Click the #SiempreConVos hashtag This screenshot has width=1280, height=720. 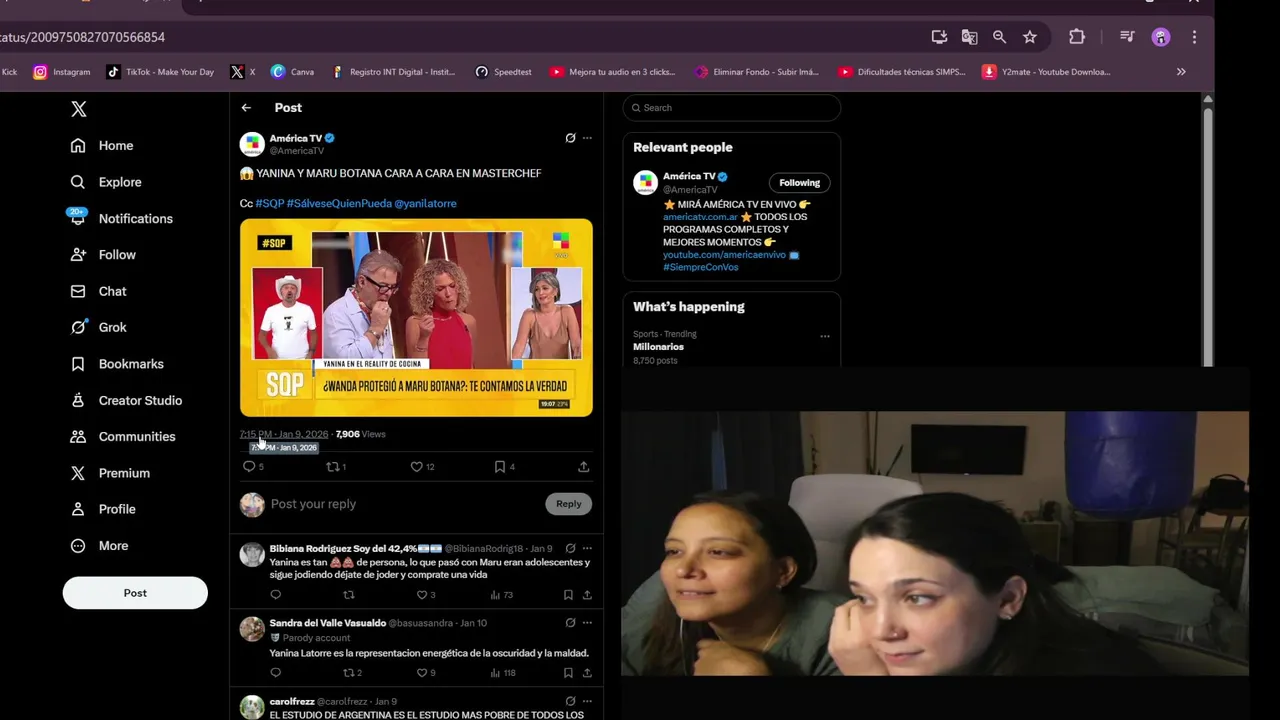pyautogui.click(x=700, y=267)
